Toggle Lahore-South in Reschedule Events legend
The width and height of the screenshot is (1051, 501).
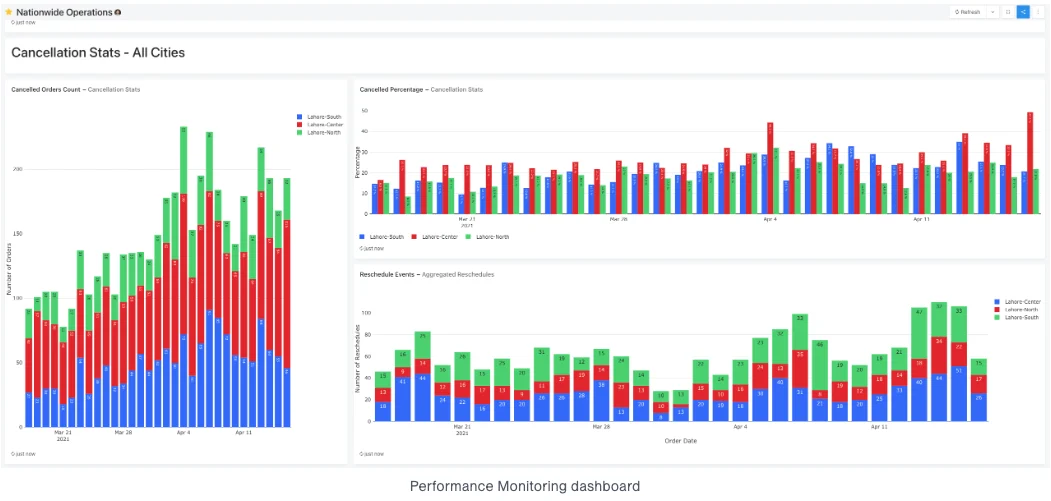pyautogui.click(x=1016, y=318)
